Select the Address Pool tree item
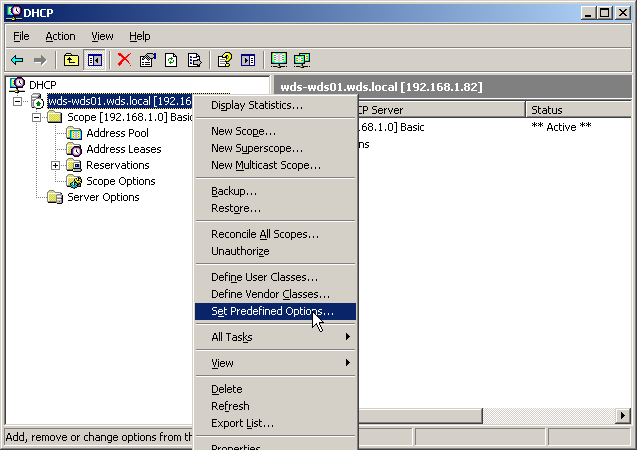Viewport: 637px width, 450px height. [117, 133]
